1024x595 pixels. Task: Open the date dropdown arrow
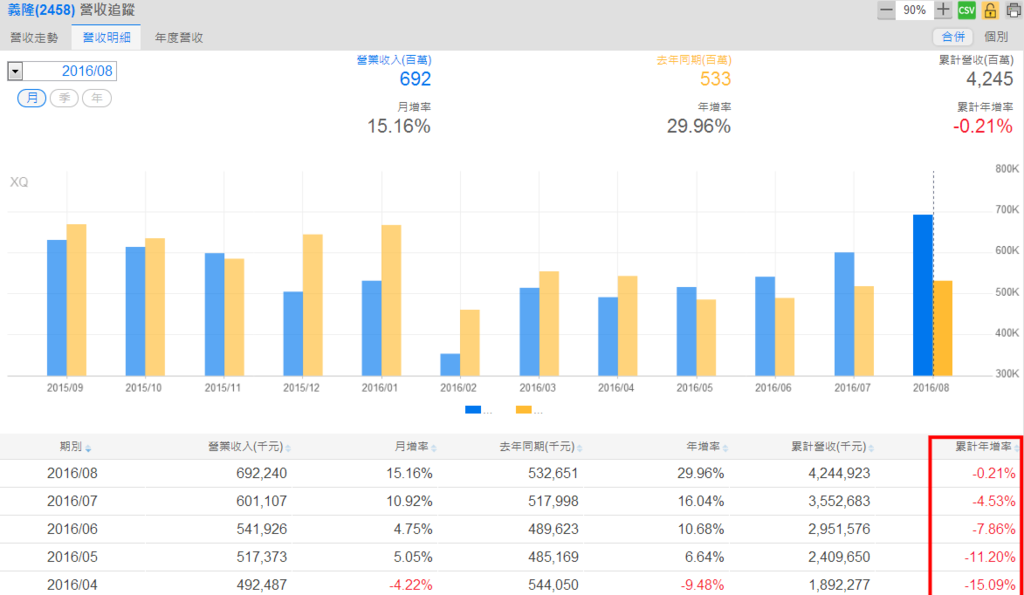(x=15, y=71)
